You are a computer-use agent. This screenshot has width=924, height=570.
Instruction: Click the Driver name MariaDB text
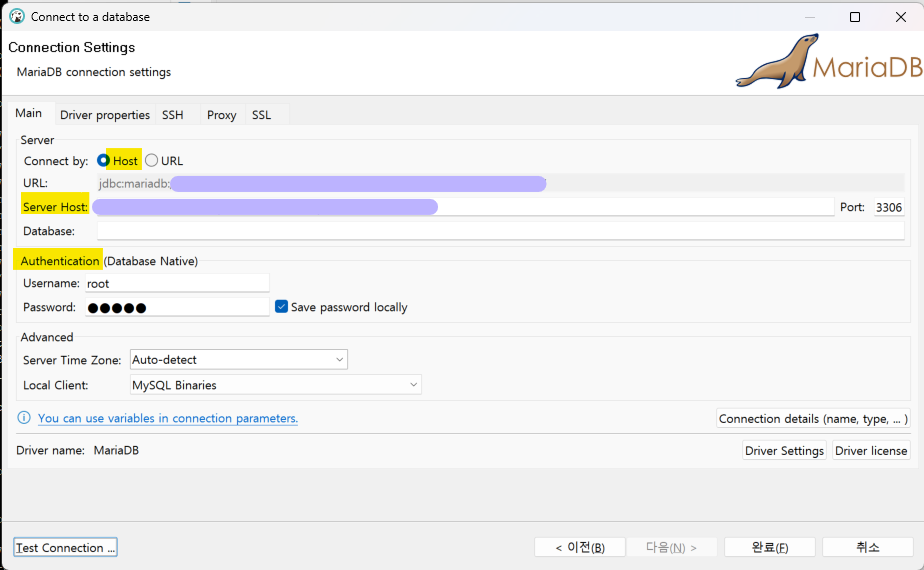tap(77, 450)
